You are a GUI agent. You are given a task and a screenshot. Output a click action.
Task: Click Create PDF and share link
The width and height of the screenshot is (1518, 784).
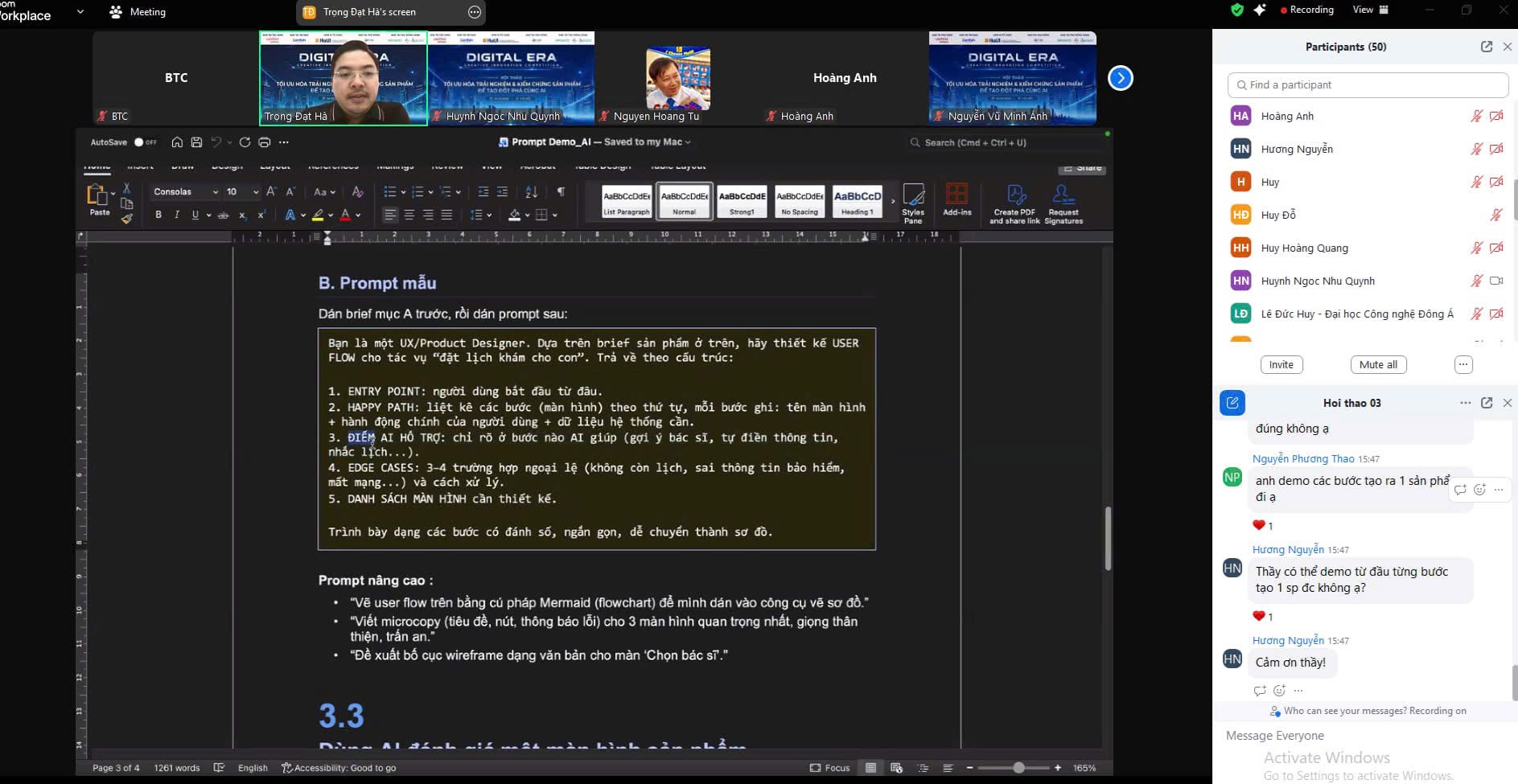(1014, 204)
